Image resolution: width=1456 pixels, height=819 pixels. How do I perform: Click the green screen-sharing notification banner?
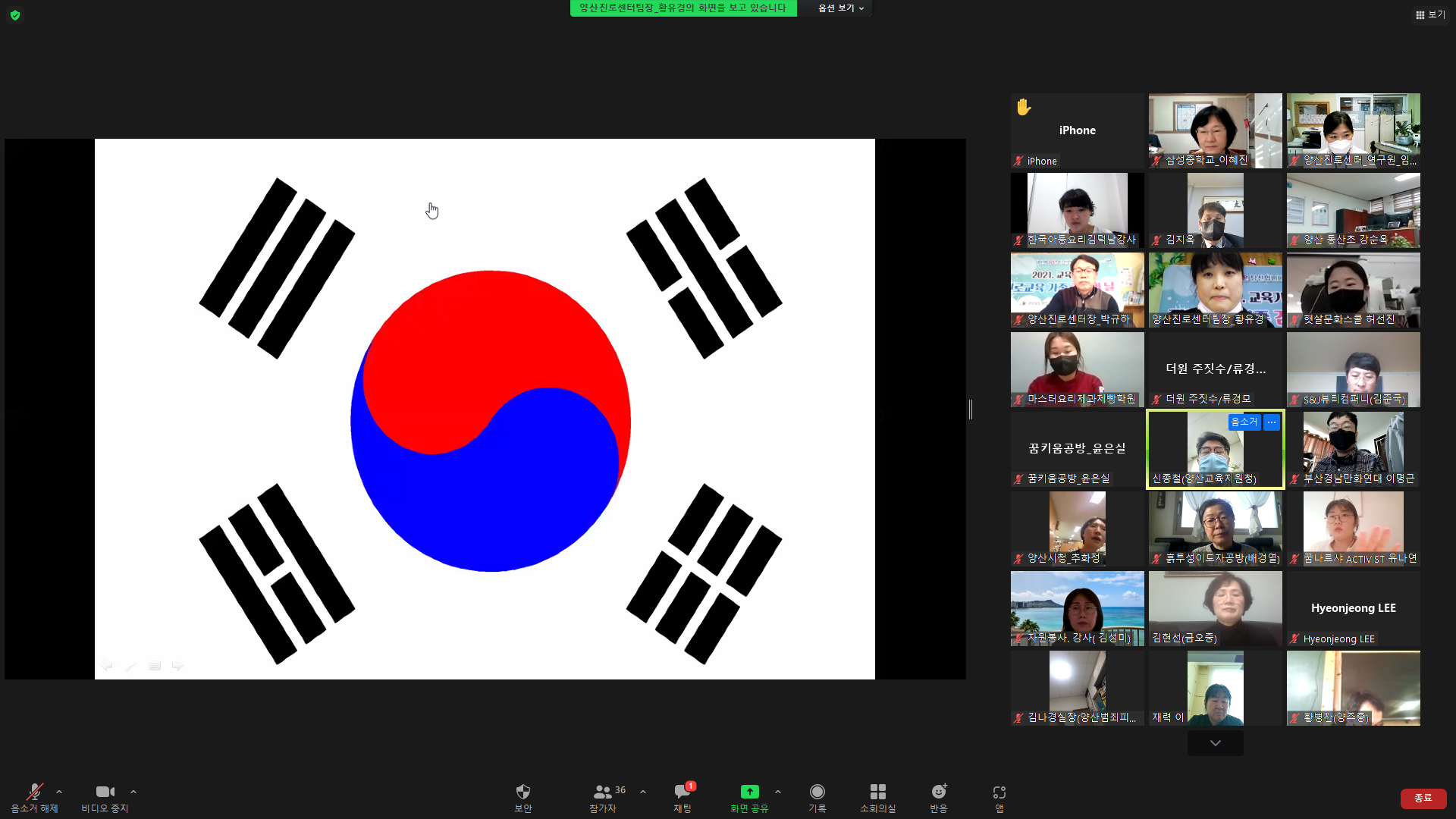click(683, 8)
